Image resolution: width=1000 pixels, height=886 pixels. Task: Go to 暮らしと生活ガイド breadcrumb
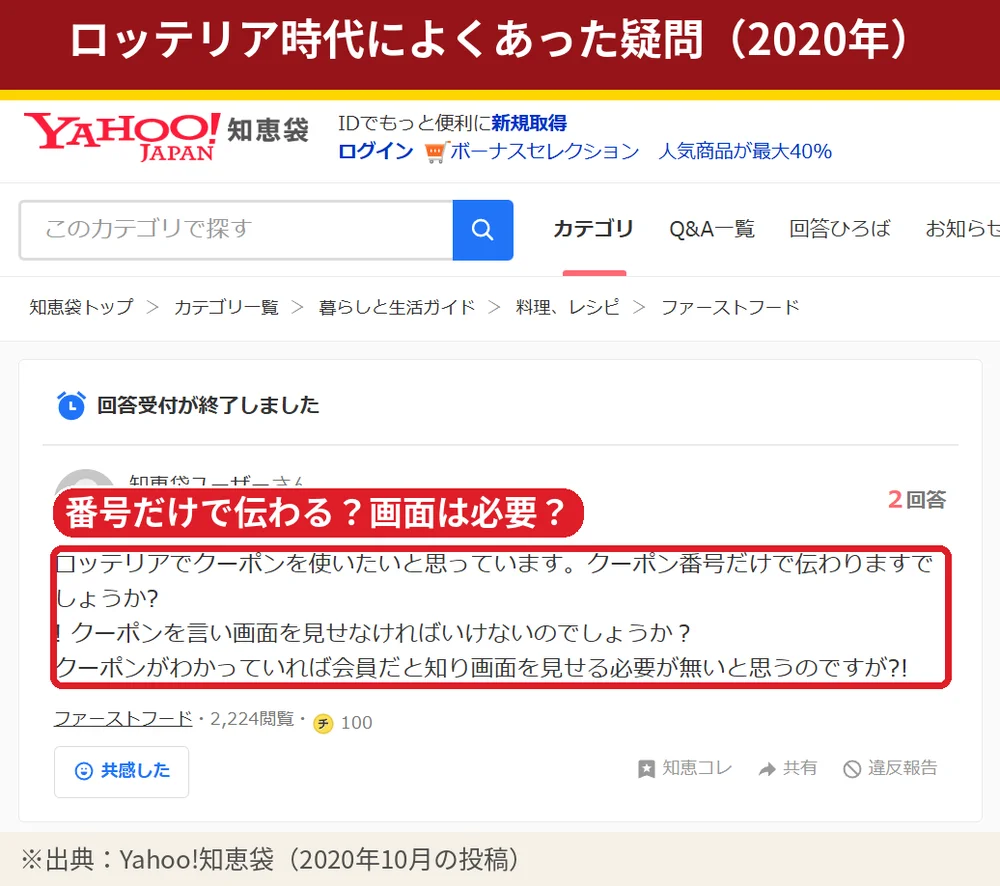(x=397, y=307)
